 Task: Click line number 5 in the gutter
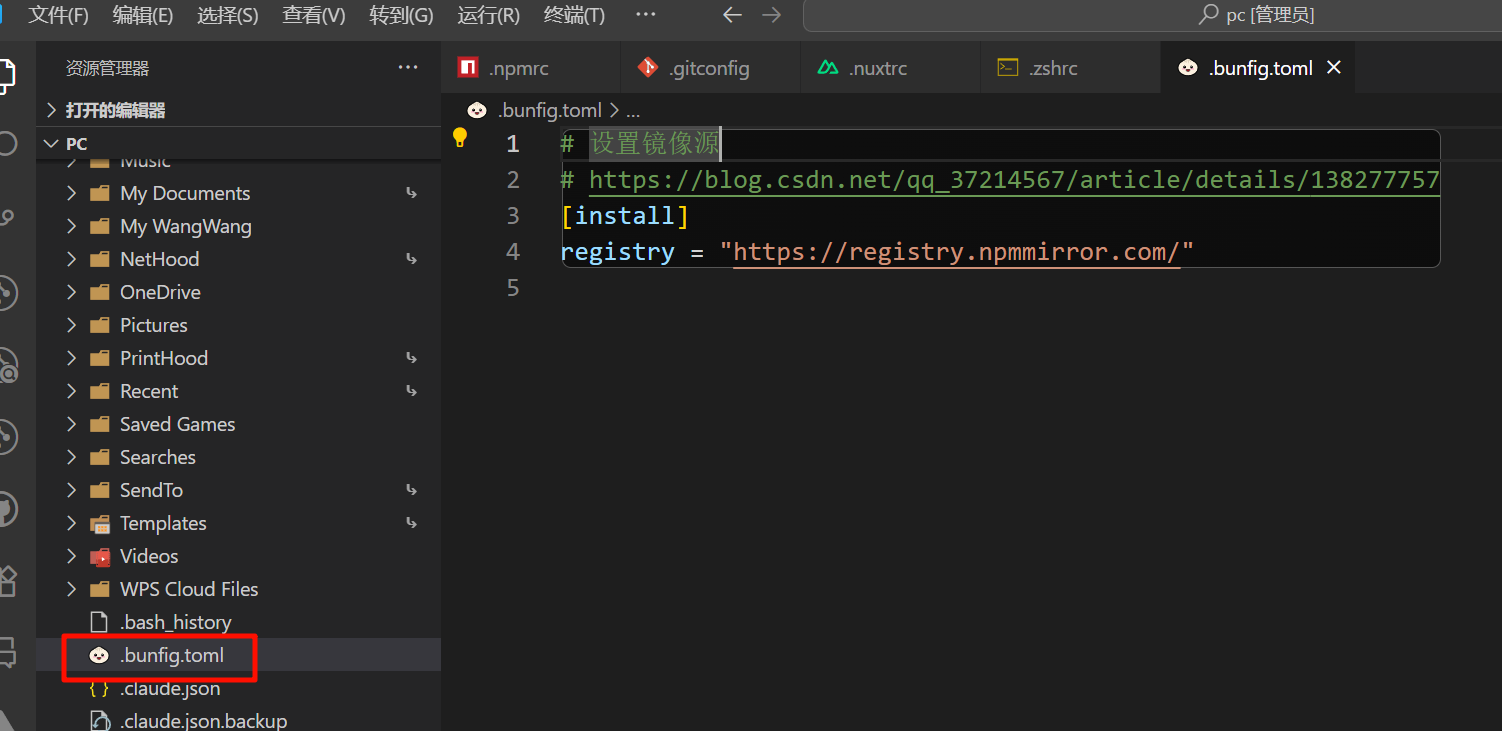(x=513, y=288)
